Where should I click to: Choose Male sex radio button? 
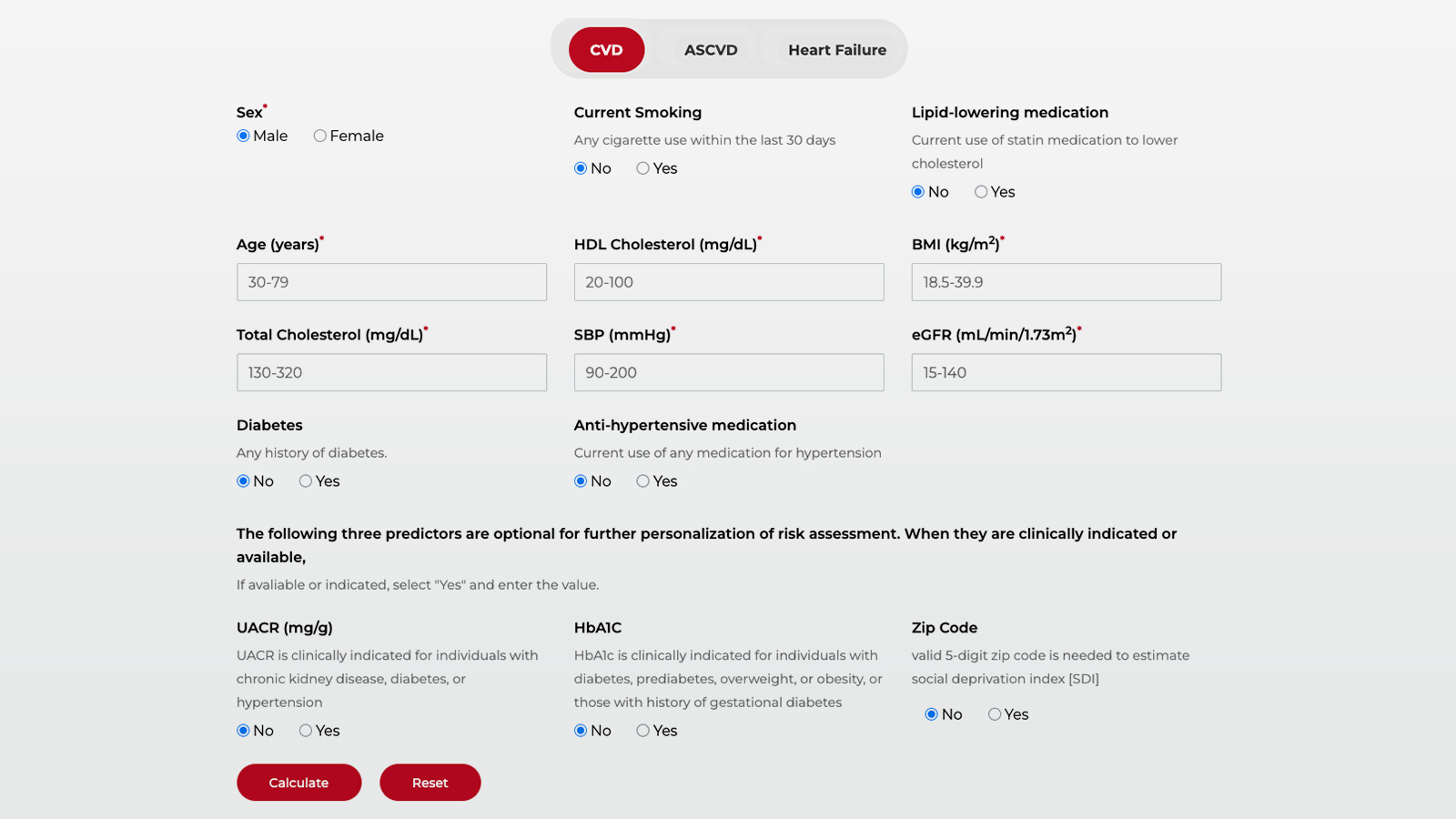coord(243,136)
